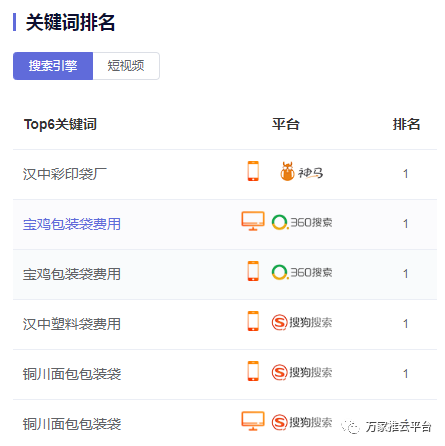The height and width of the screenshot is (446, 445).
Task: Click the mobile icon in the first 铜川面包包装袋 row
Action: point(253,371)
